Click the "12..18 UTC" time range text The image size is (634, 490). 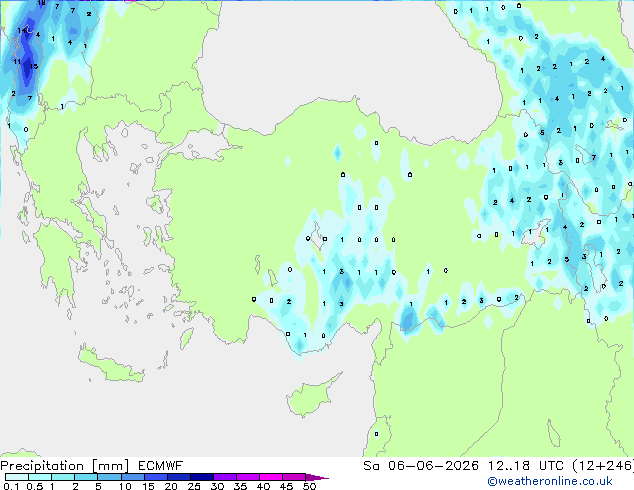pos(526,466)
